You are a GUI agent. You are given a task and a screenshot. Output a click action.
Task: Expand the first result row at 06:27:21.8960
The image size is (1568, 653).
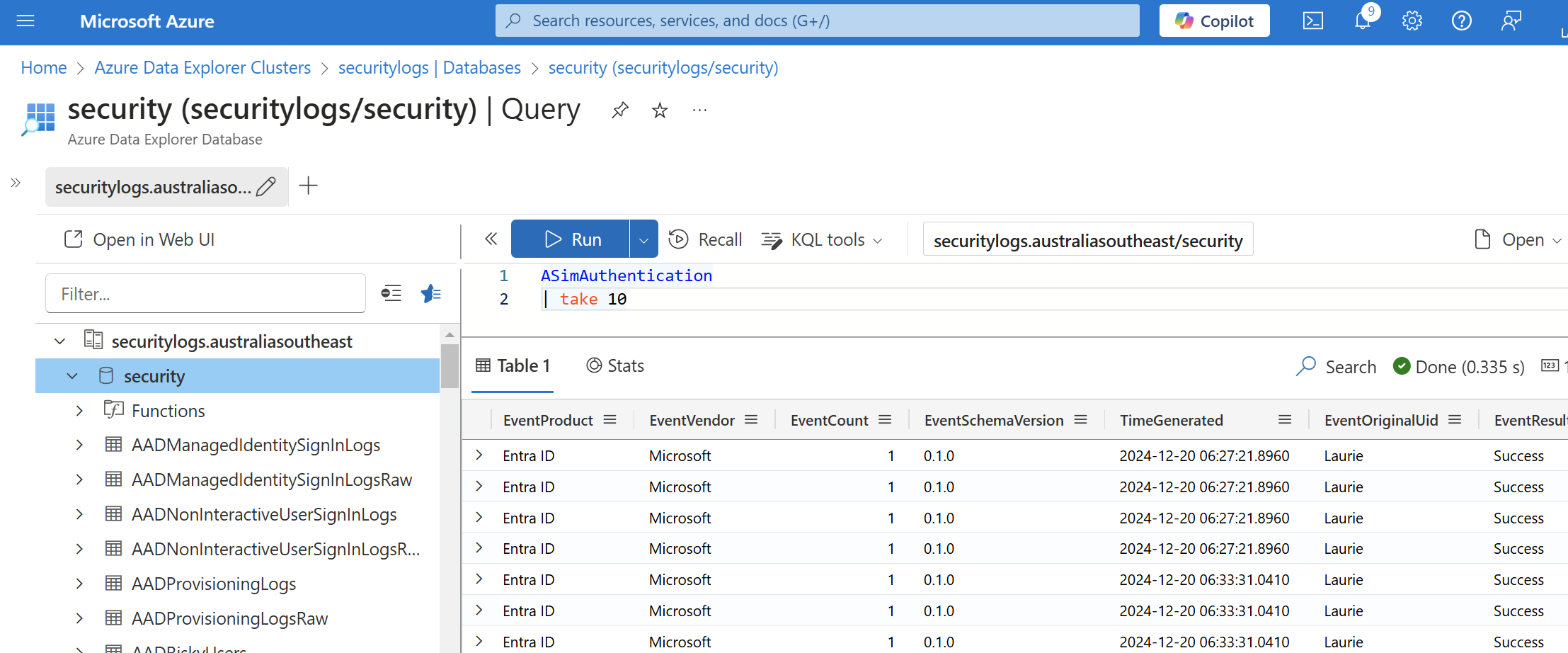click(479, 455)
